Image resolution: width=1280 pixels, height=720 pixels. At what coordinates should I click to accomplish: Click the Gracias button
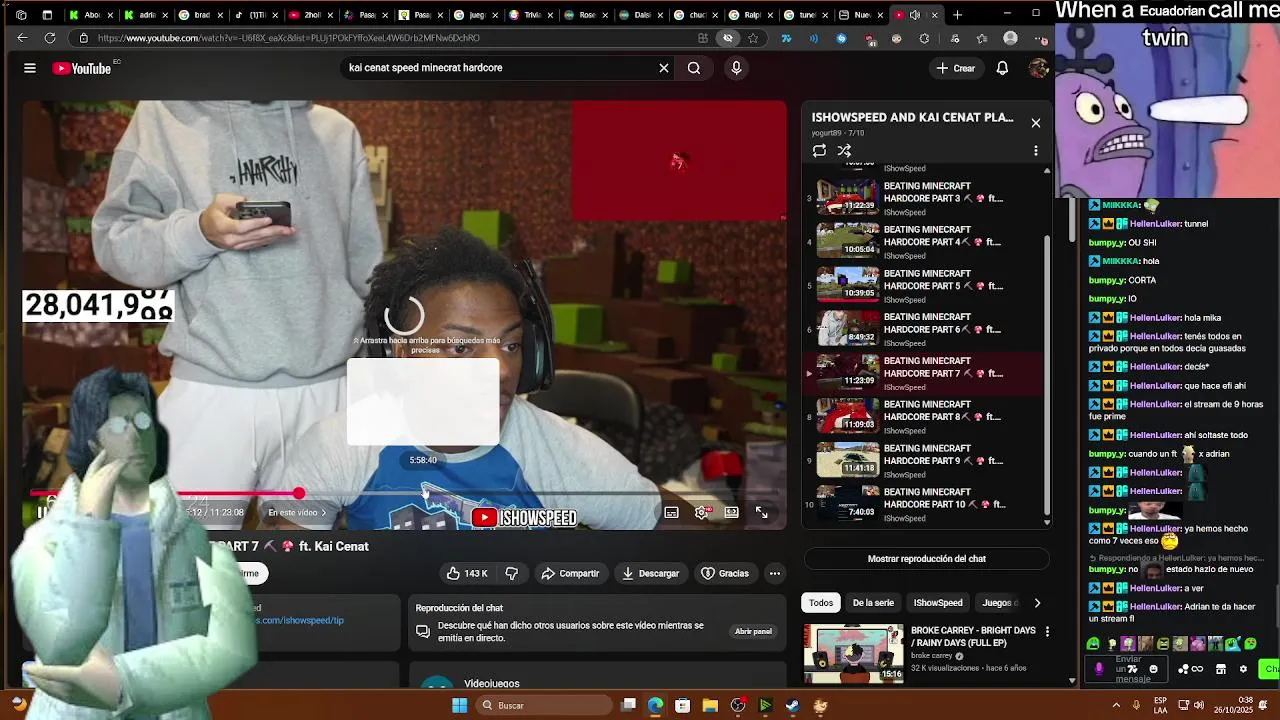click(725, 573)
